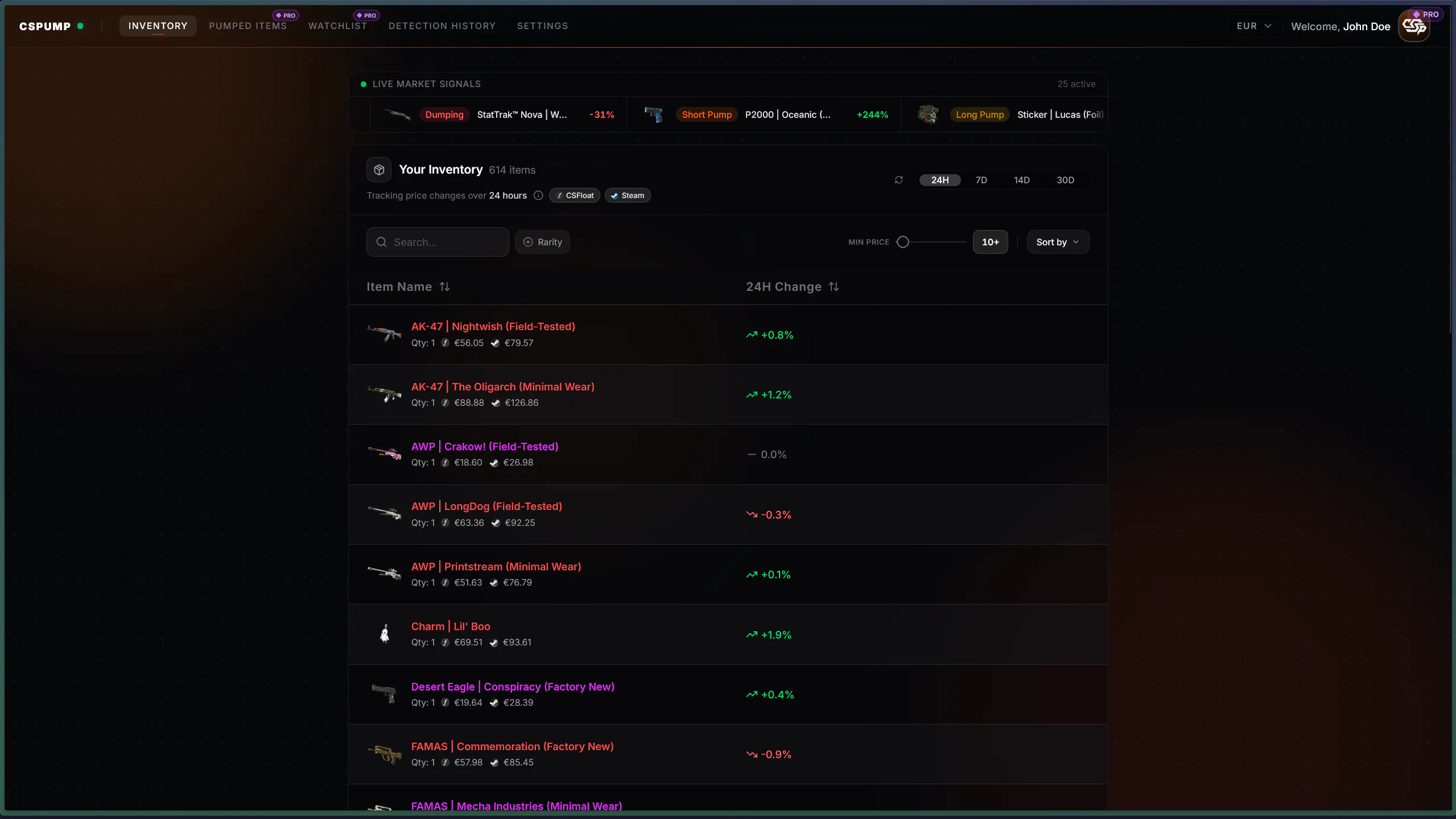Click the tracking info icon
Image resolution: width=1456 pixels, height=819 pixels.
point(538,195)
